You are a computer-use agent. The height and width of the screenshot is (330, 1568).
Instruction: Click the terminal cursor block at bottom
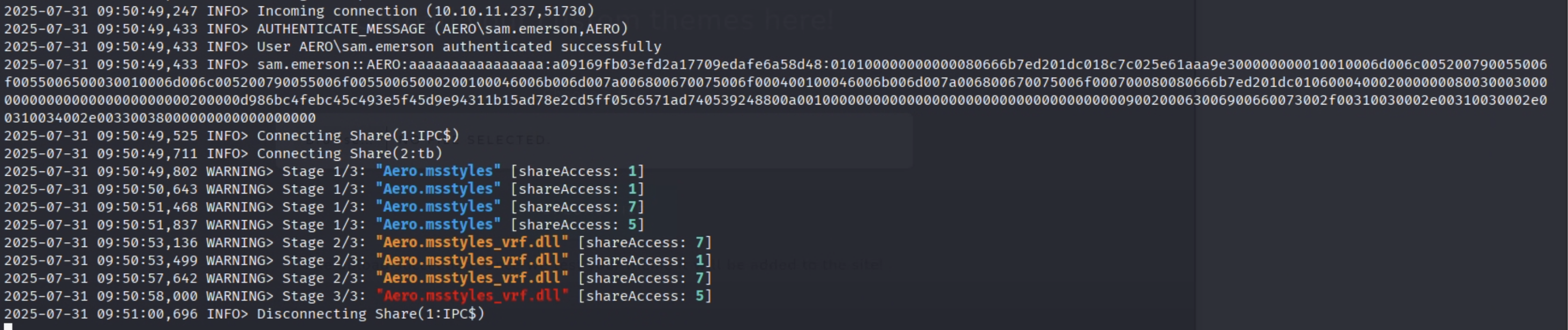click(8, 327)
